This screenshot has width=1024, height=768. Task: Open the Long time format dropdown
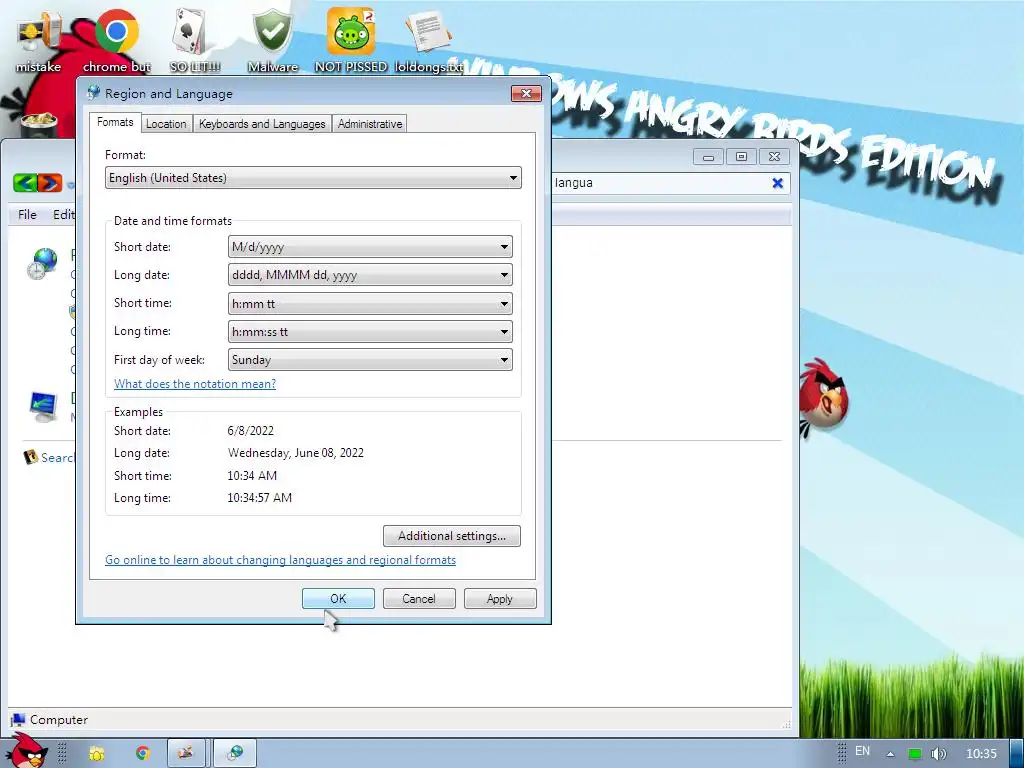click(370, 332)
